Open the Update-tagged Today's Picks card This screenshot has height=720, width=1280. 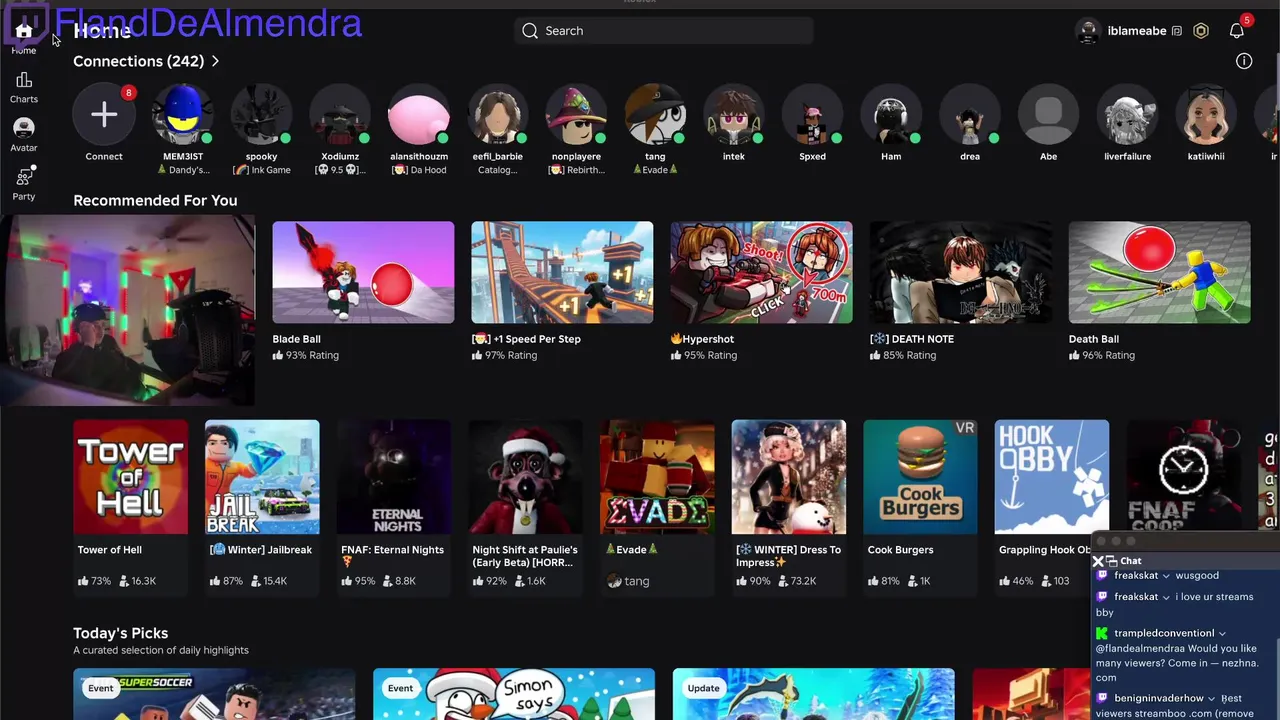814,694
